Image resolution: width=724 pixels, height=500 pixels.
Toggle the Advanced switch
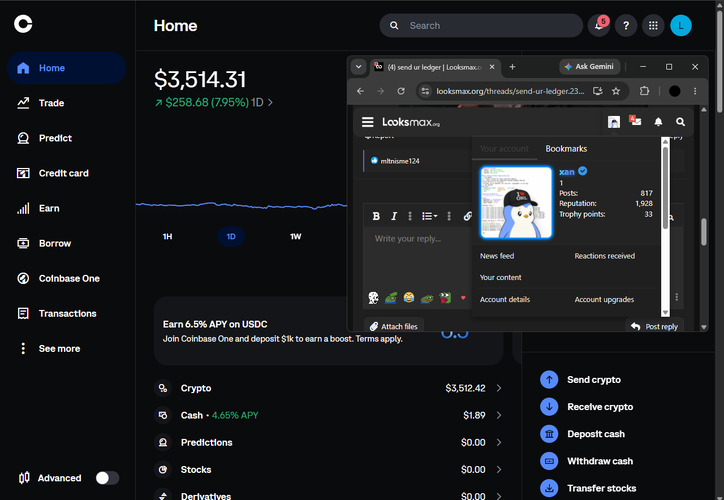coord(107,478)
